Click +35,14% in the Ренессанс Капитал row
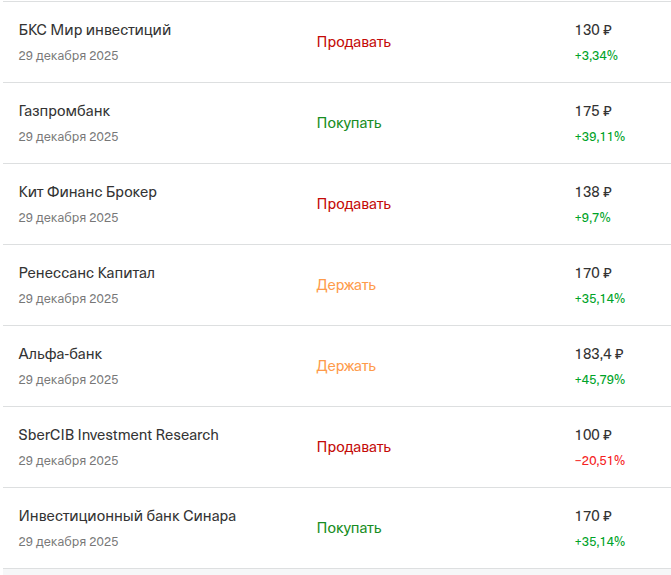Viewport: 671px width, 575px height. (x=600, y=299)
